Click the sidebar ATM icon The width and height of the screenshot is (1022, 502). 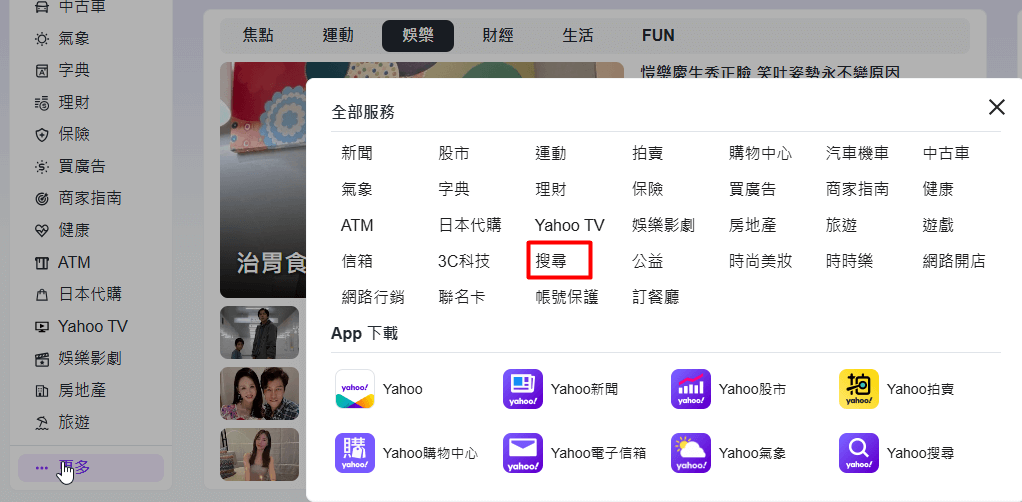pos(42,263)
